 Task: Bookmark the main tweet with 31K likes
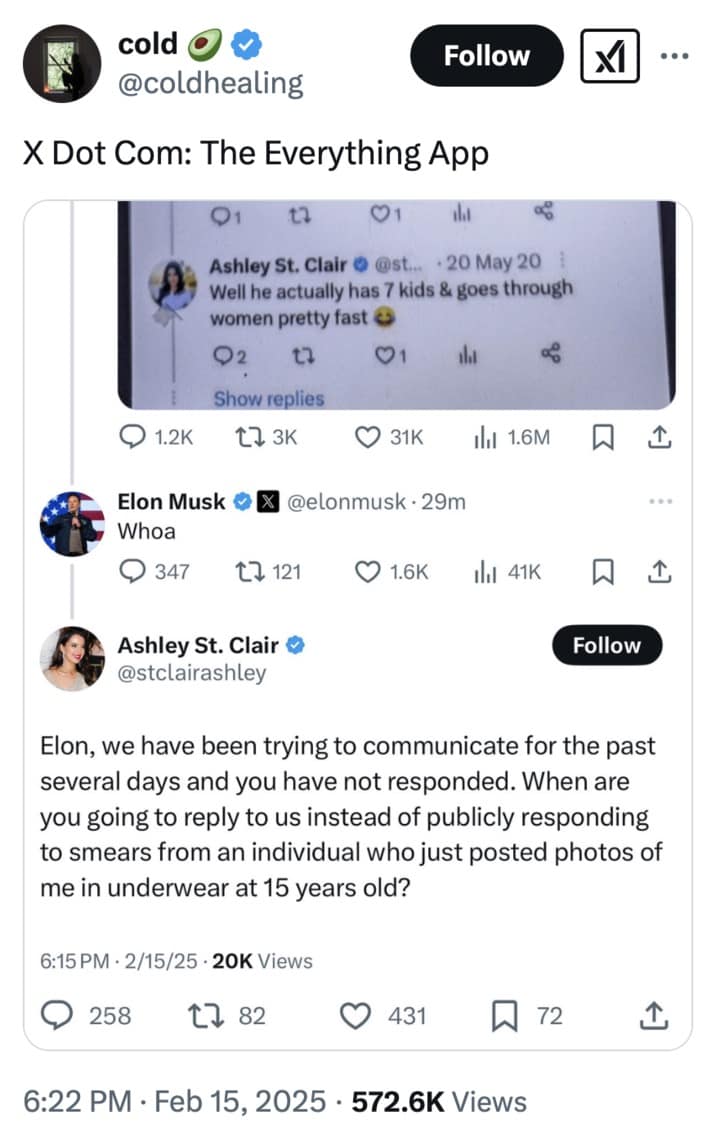[x=604, y=436]
